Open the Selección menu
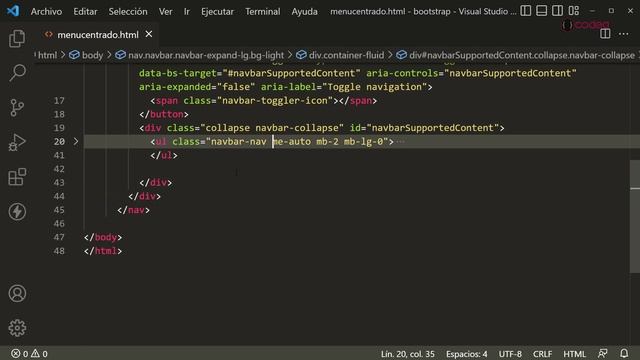This screenshot has height=360, width=640. point(128,11)
